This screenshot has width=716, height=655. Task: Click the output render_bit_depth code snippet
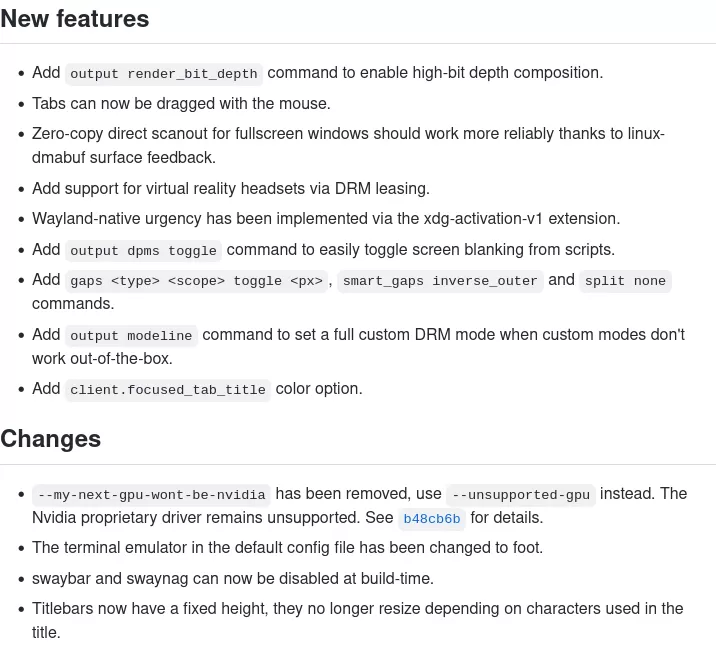point(163,74)
